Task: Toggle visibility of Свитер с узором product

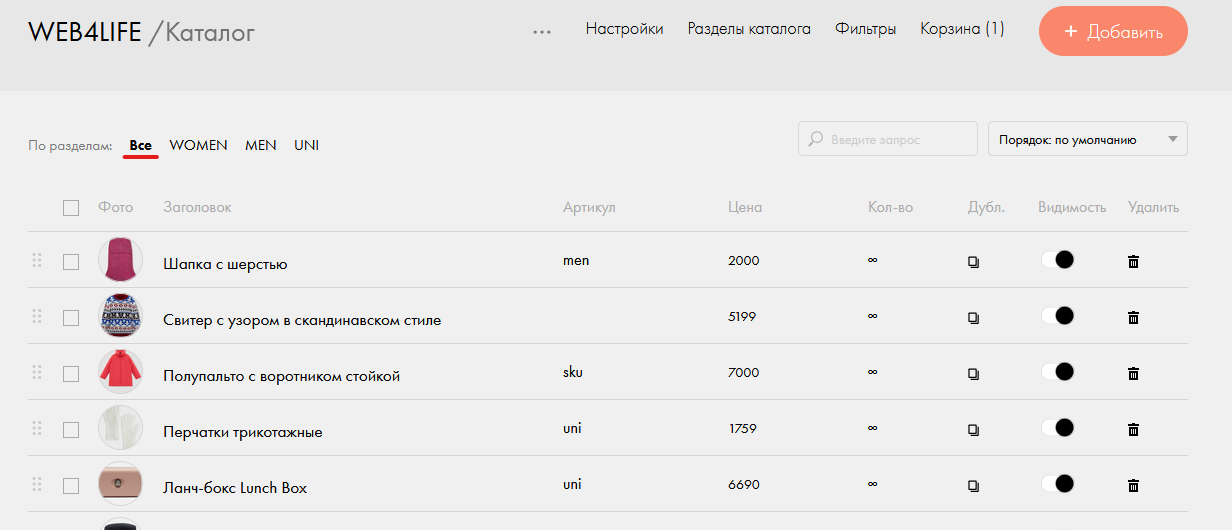Action: pos(1057,316)
